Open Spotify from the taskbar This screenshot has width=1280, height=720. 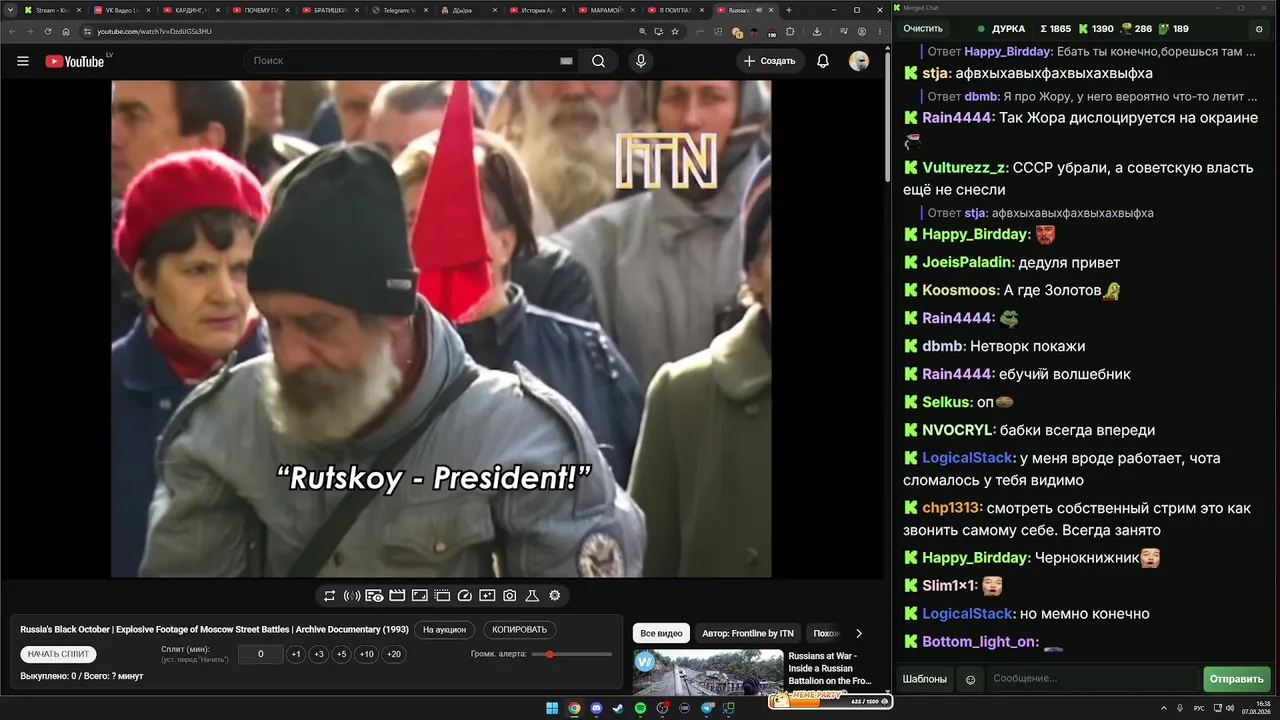coord(641,708)
